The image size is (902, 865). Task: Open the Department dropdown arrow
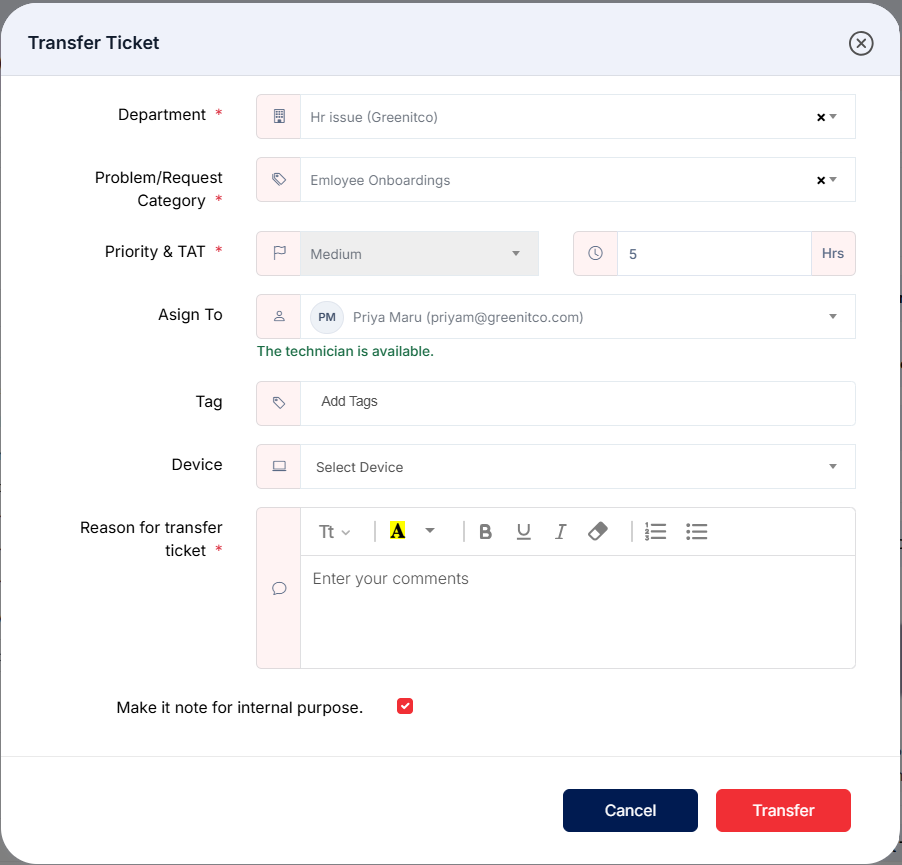pyautogui.click(x=833, y=117)
